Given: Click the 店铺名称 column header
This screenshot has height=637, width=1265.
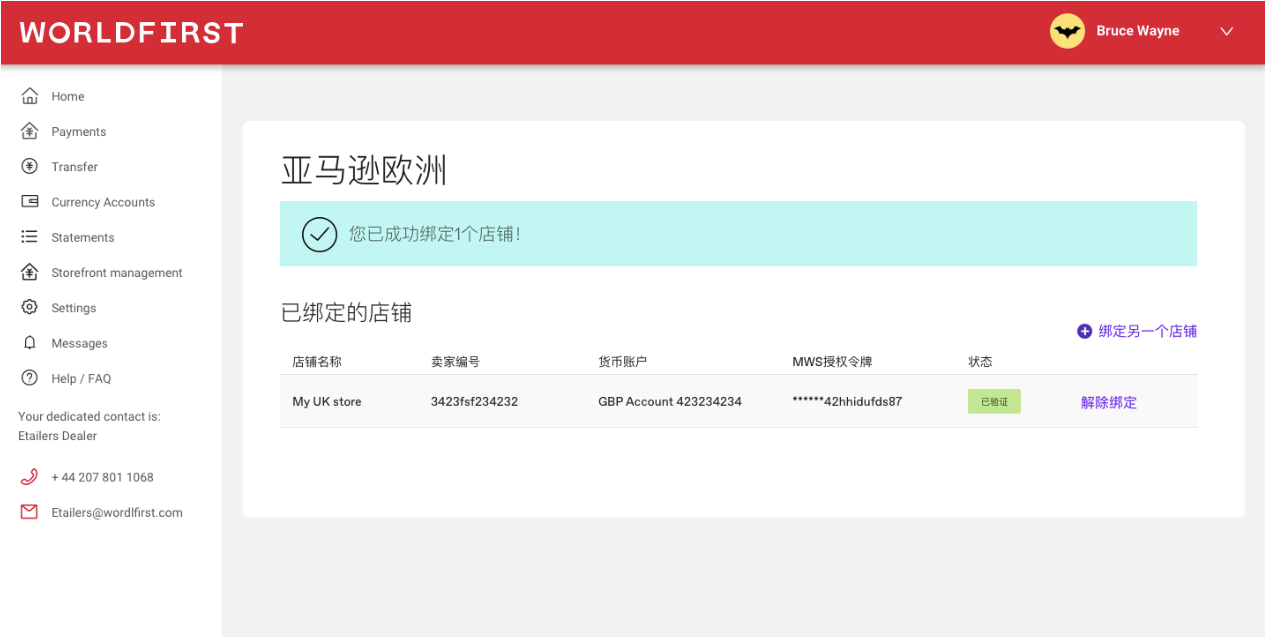Looking at the screenshot, I should (x=317, y=361).
